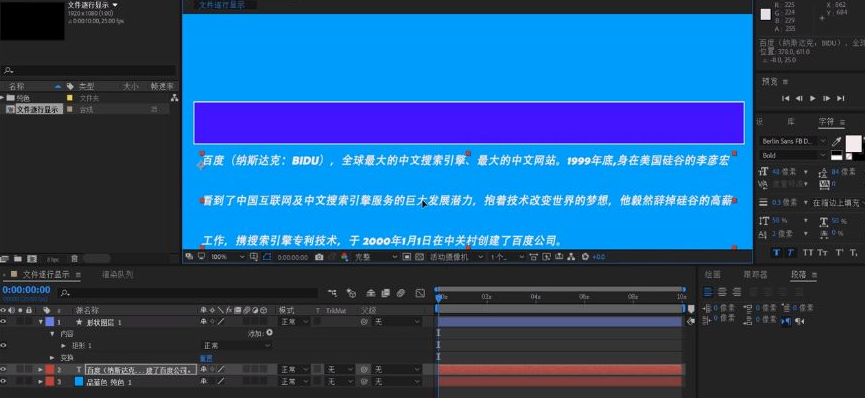The image size is (865, 398).
Task: Toggle Superscript button in Character panel
Action: coord(839,252)
